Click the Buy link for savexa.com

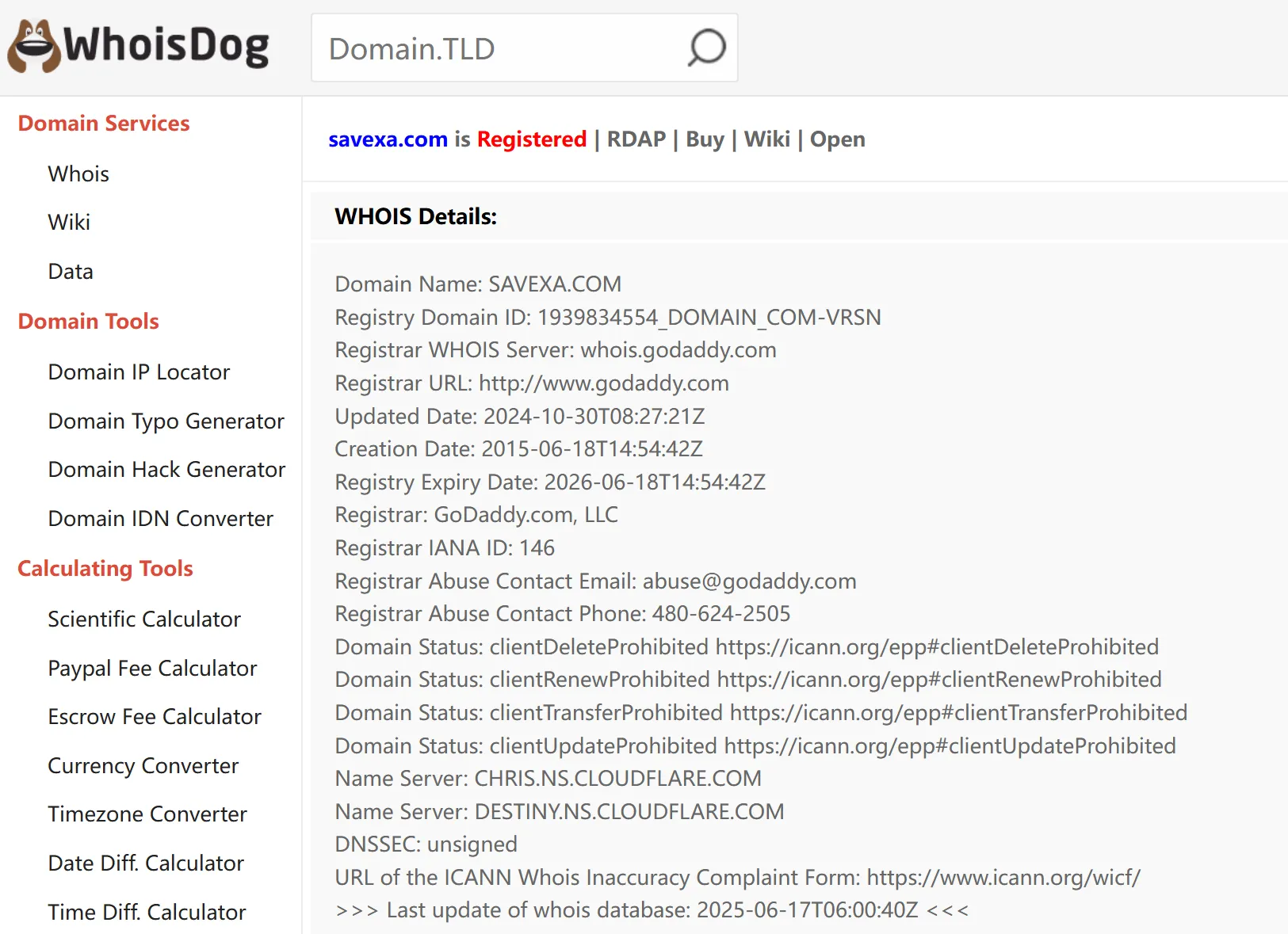[705, 139]
